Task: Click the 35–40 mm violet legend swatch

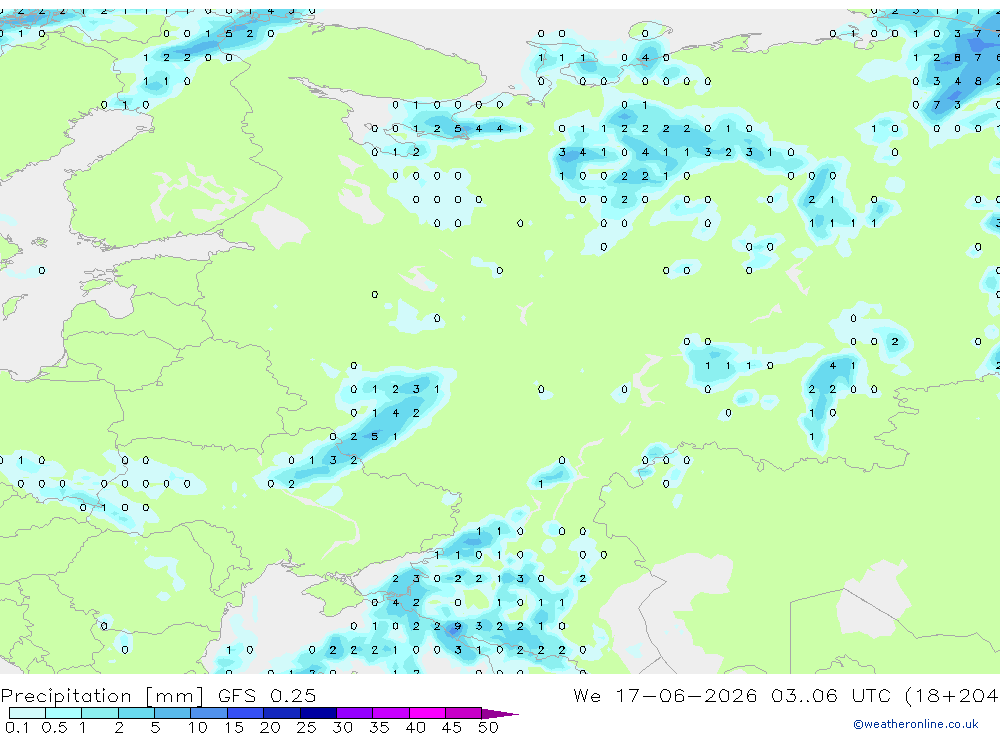Action: pyautogui.click(x=390, y=713)
